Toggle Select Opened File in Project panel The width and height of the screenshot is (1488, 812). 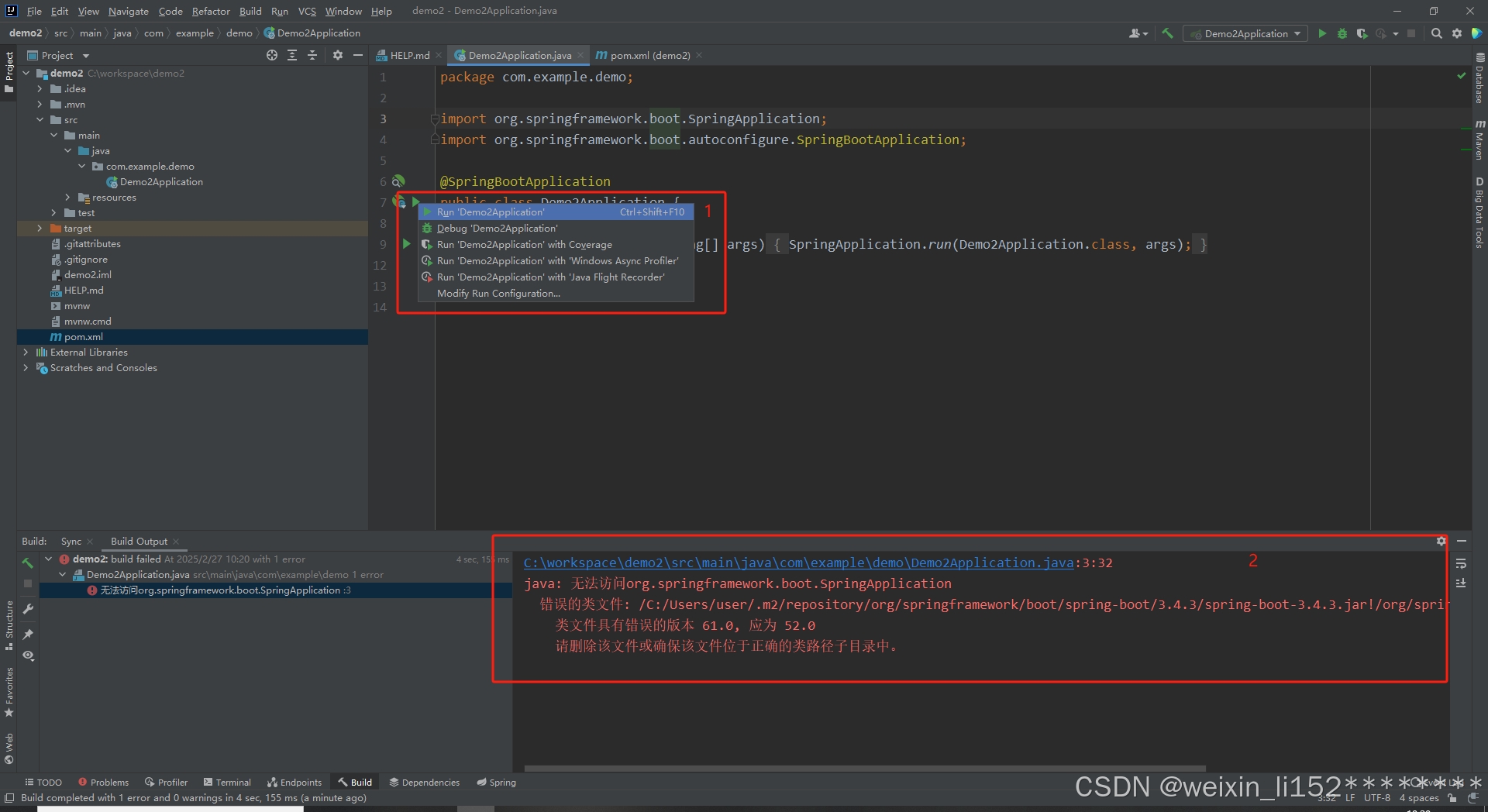tap(271, 55)
